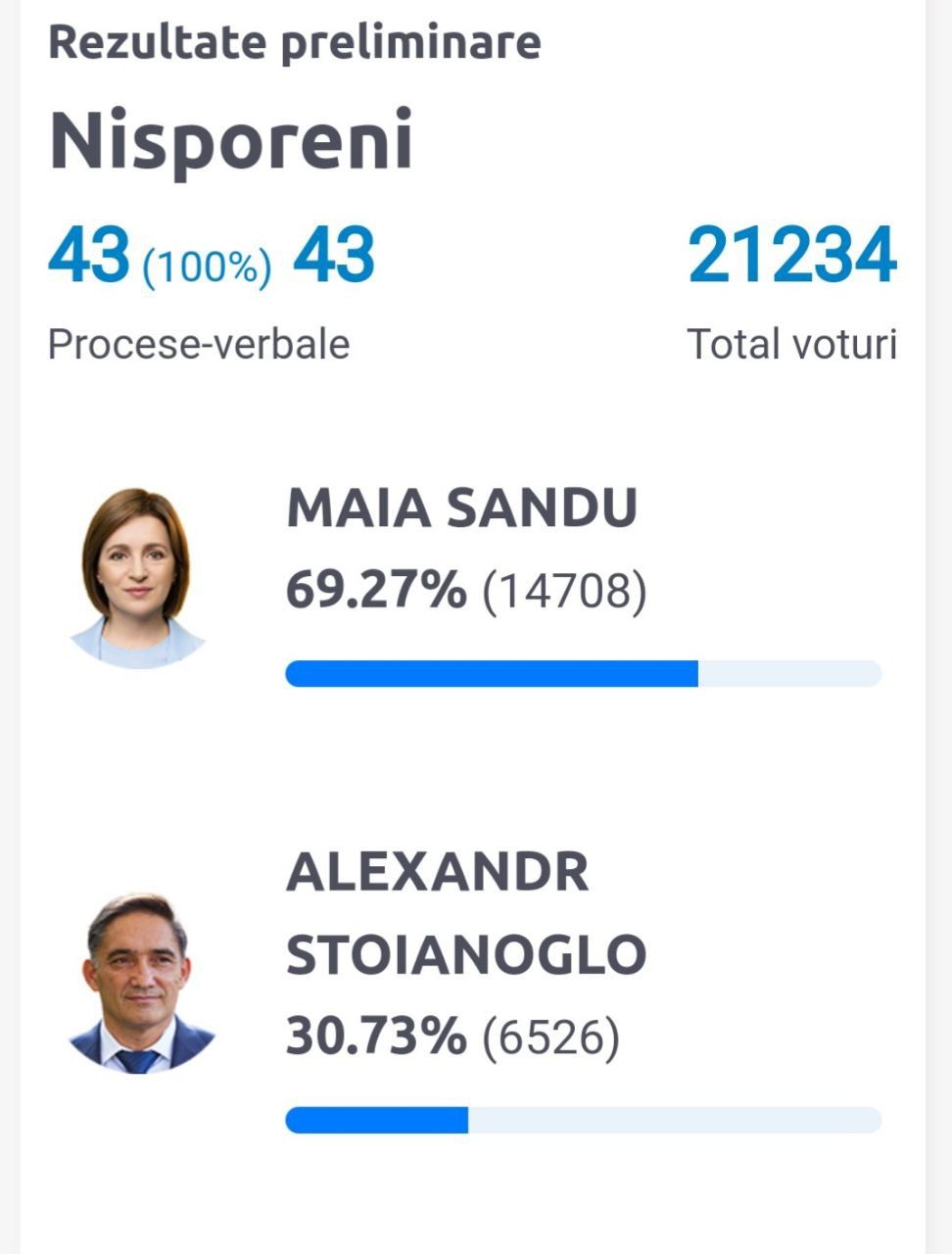Select the MAIA SANDU name label
Image resolution: width=952 pixels, height=1254 pixels.
pos(461,508)
